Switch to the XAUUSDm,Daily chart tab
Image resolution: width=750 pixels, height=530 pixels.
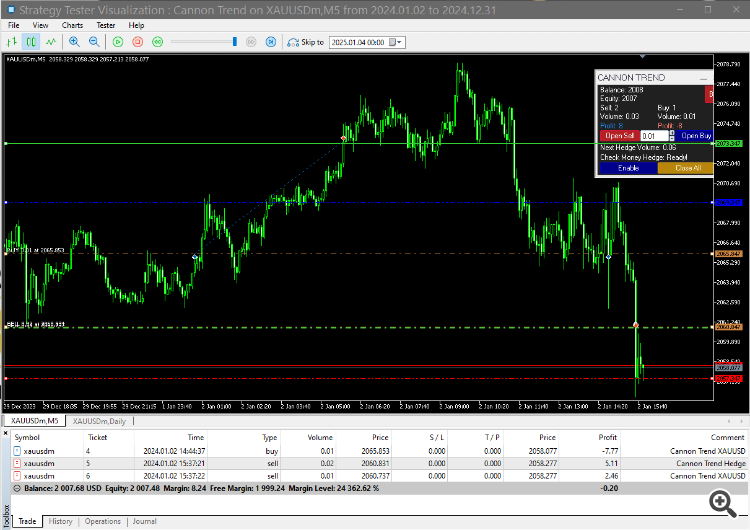99,421
